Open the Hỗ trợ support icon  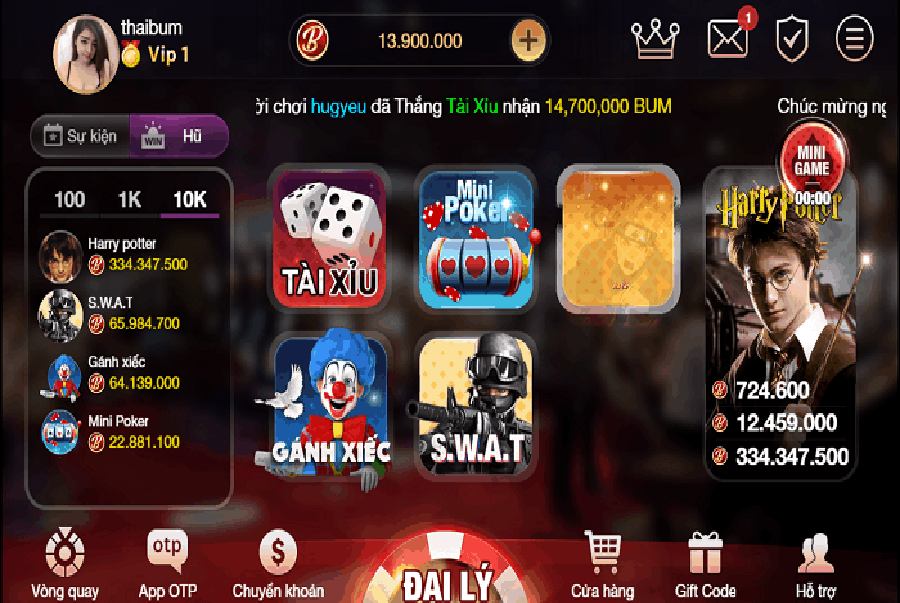[x=816, y=553]
